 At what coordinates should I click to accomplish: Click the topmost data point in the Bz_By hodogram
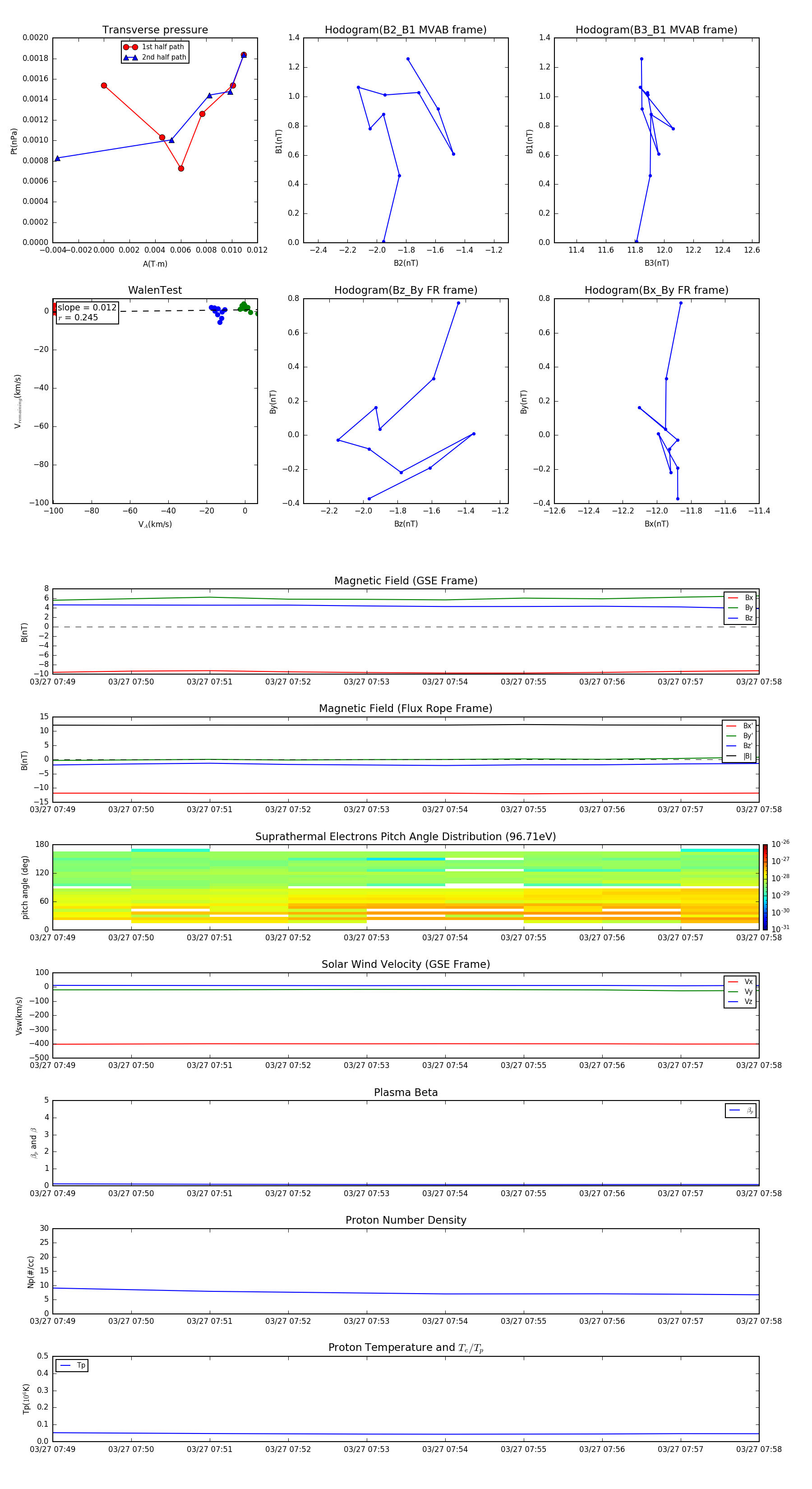(x=458, y=303)
